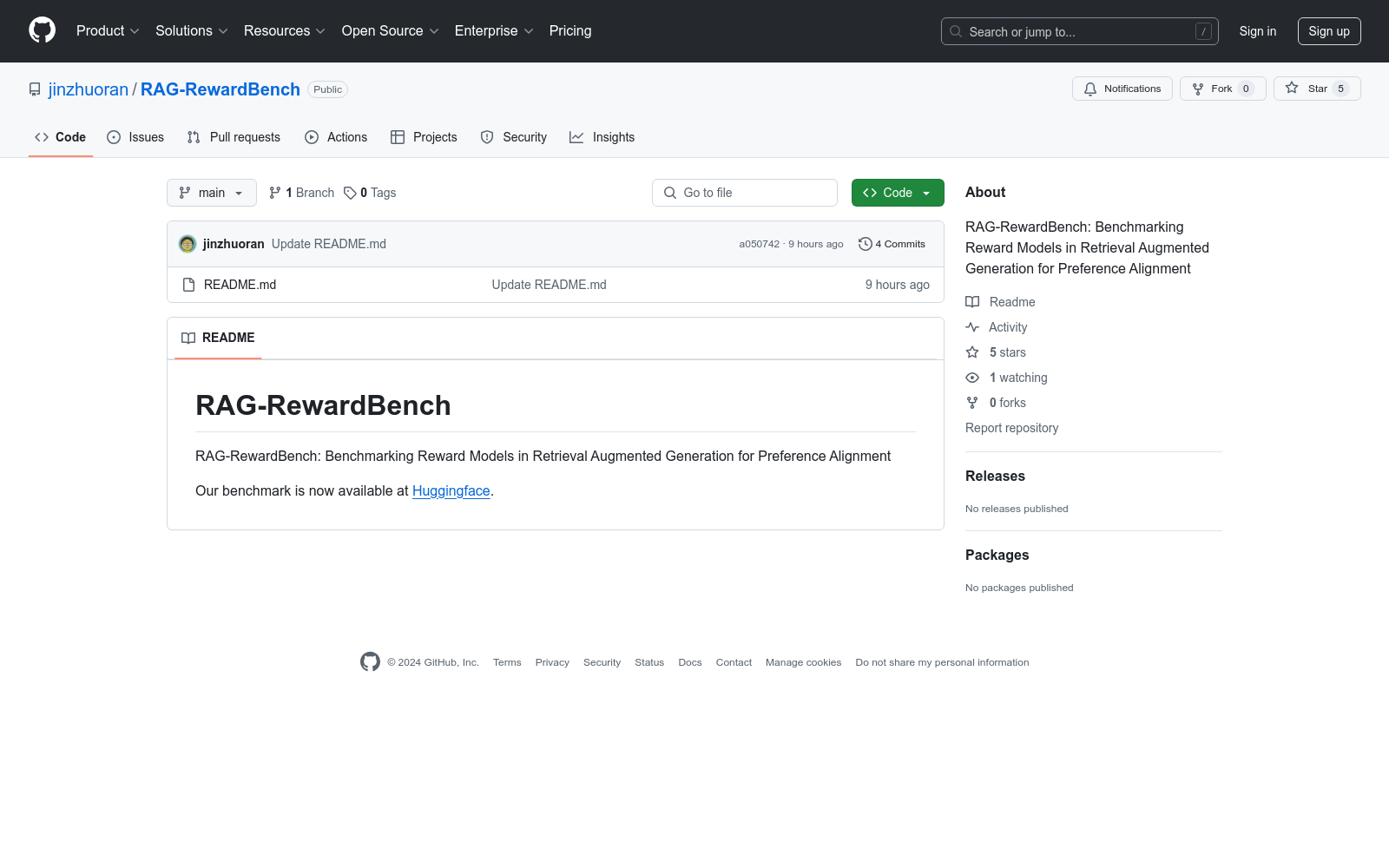
Task: Open the green Code dropdown button
Action: (x=898, y=193)
